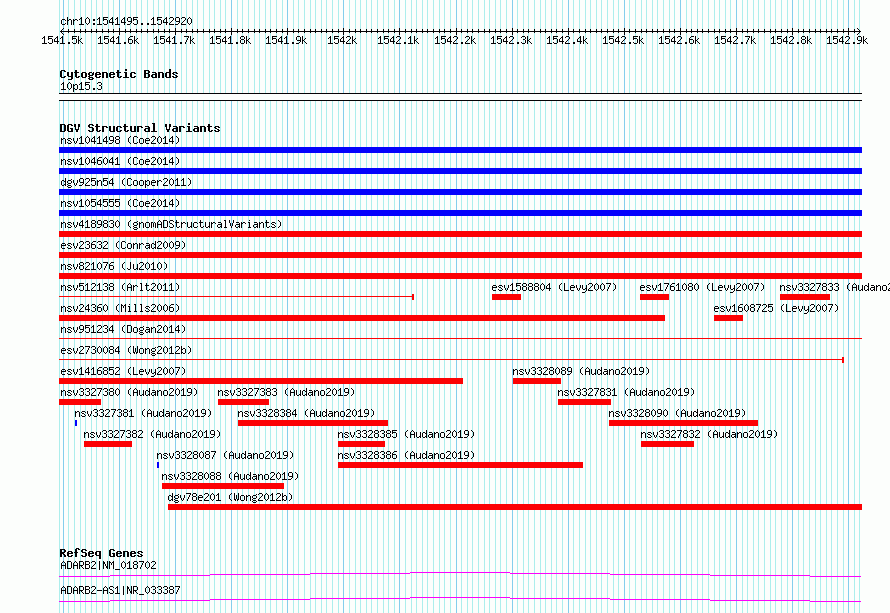Click the 1542k ruler tick label
This screenshot has width=890, height=613.
(x=342, y=40)
